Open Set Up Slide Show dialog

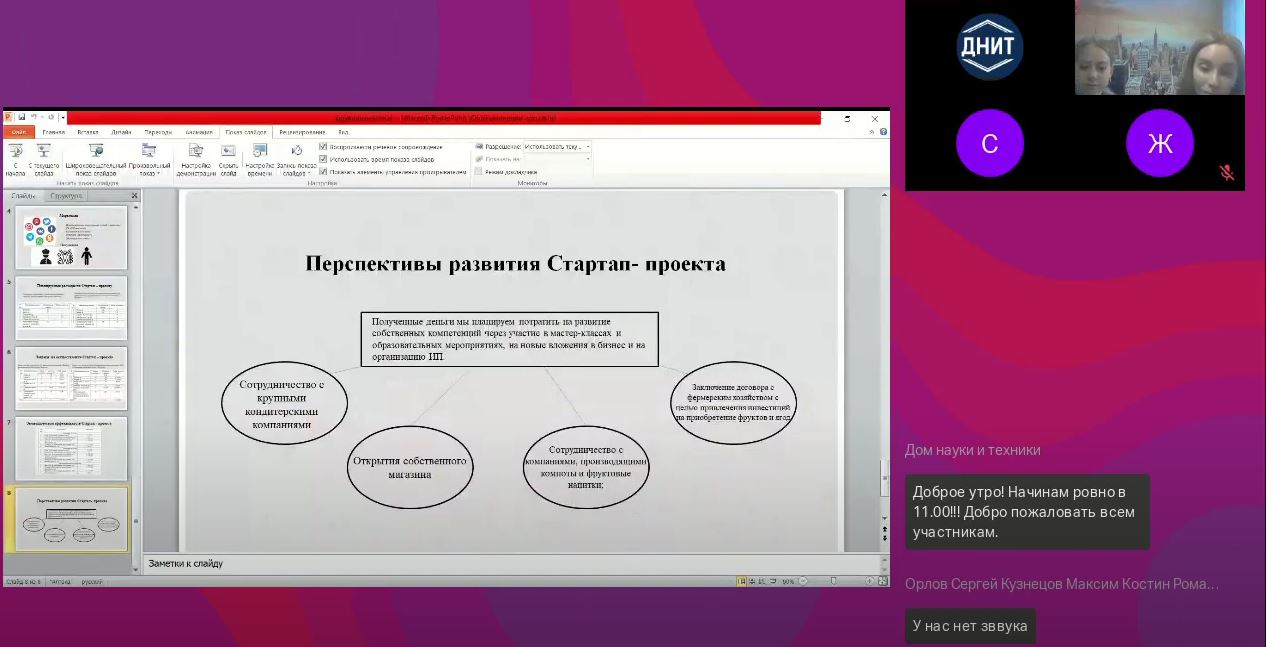coord(196,160)
